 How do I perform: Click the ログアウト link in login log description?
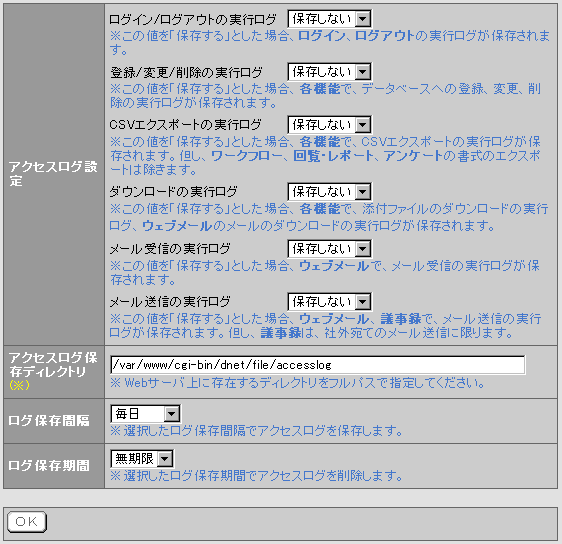tap(385, 36)
